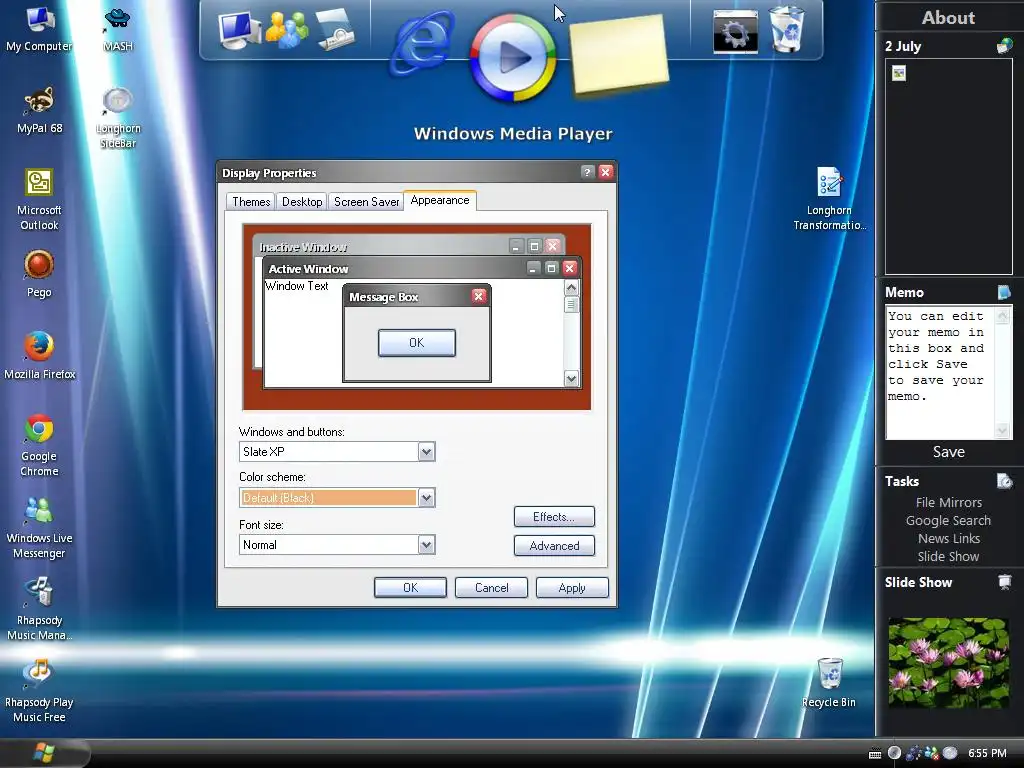Open Google Search in Tasks panel

coord(948,520)
